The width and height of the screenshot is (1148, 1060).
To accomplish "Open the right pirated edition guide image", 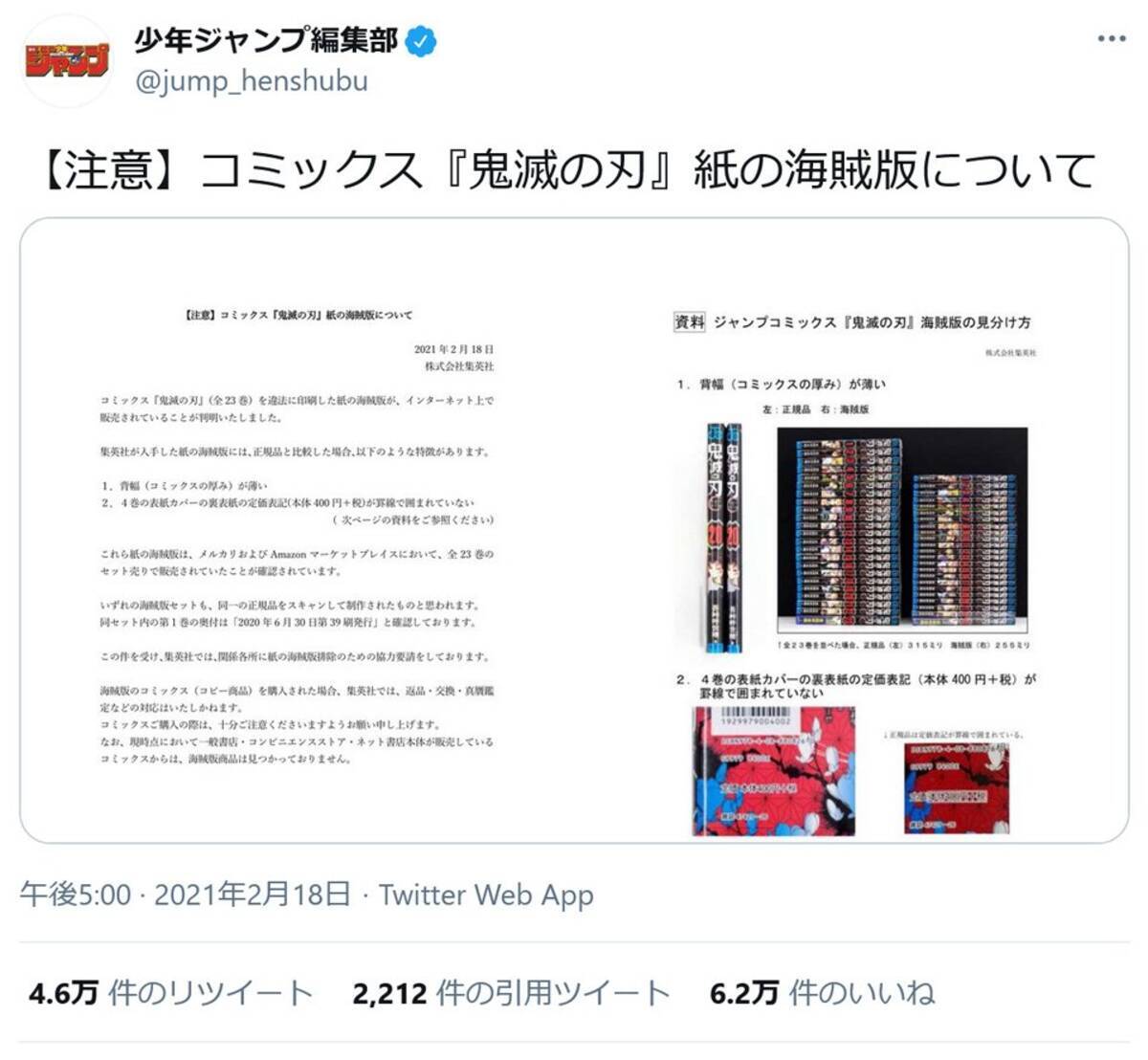I will (851, 531).
